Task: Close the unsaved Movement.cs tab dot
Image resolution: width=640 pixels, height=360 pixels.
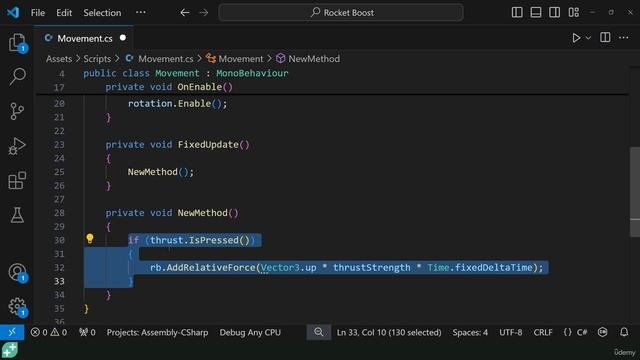Action: [x=123, y=38]
